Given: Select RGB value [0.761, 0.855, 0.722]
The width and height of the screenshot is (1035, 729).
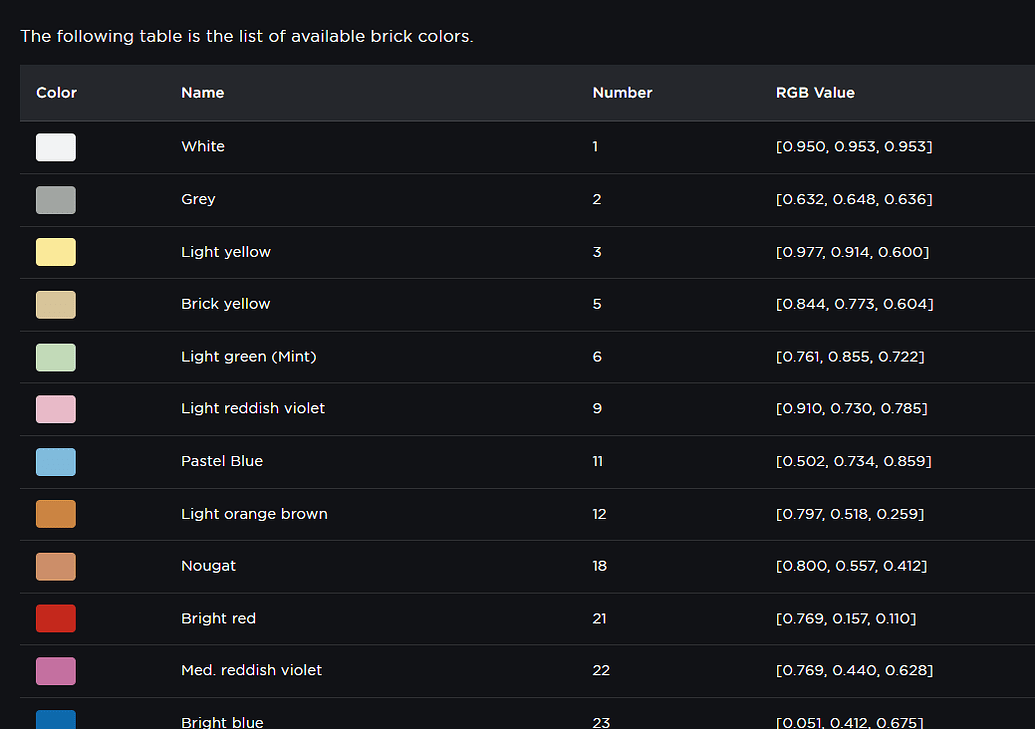Looking at the screenshot, I should click(850, 357).
